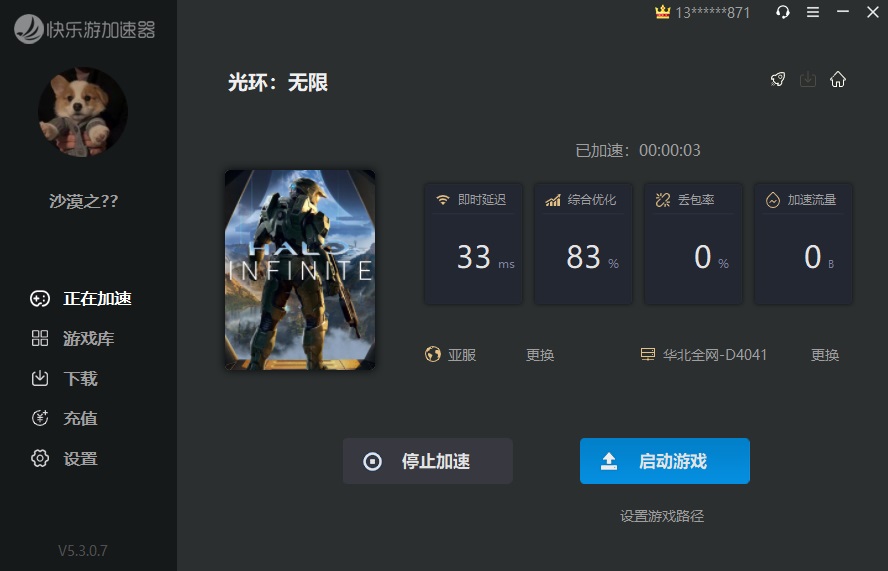Click the blue 启动游戏 launch game button

click(664, 461)
